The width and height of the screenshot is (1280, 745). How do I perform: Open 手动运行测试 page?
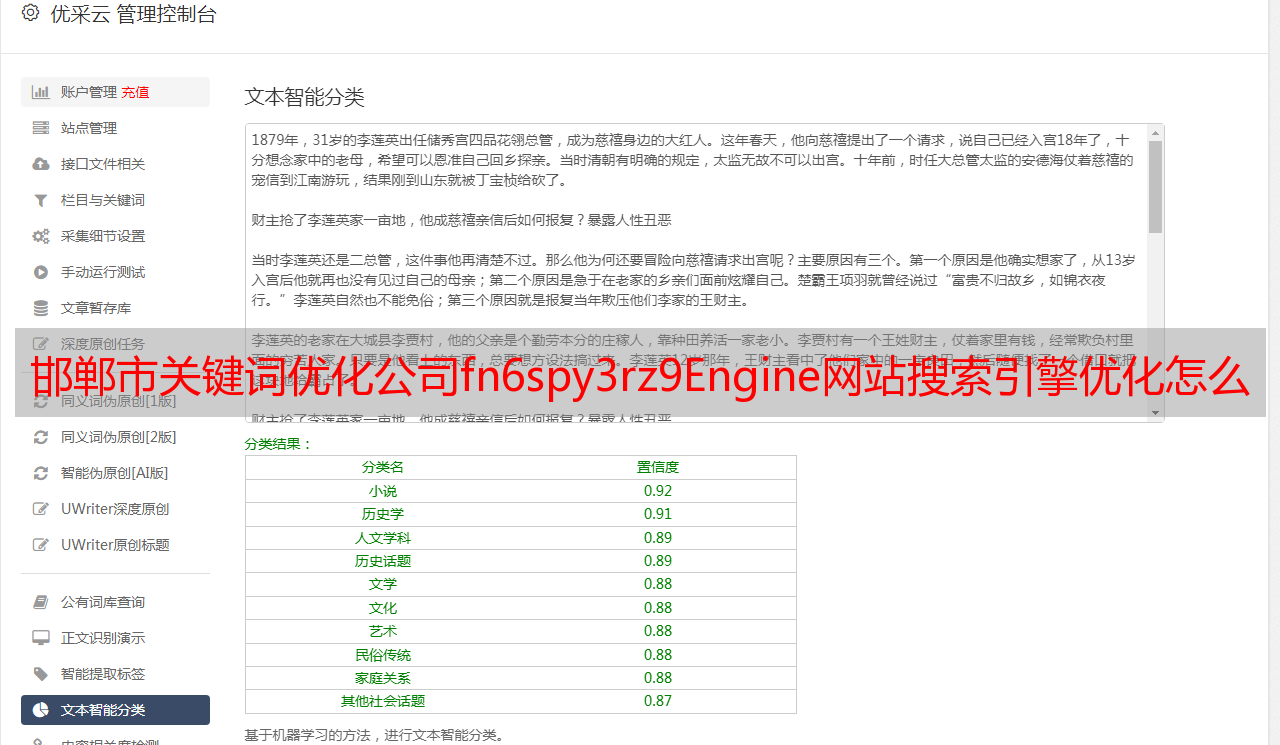click(x=115, y=272)
